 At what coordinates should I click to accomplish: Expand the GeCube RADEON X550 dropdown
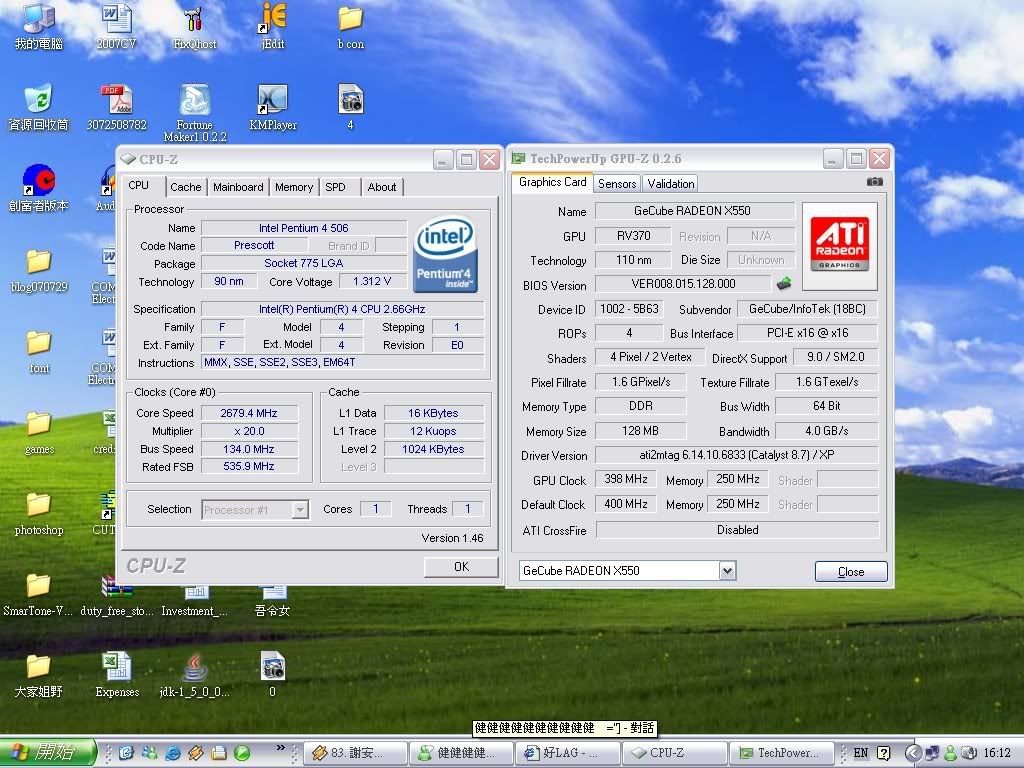coord(727,570)
